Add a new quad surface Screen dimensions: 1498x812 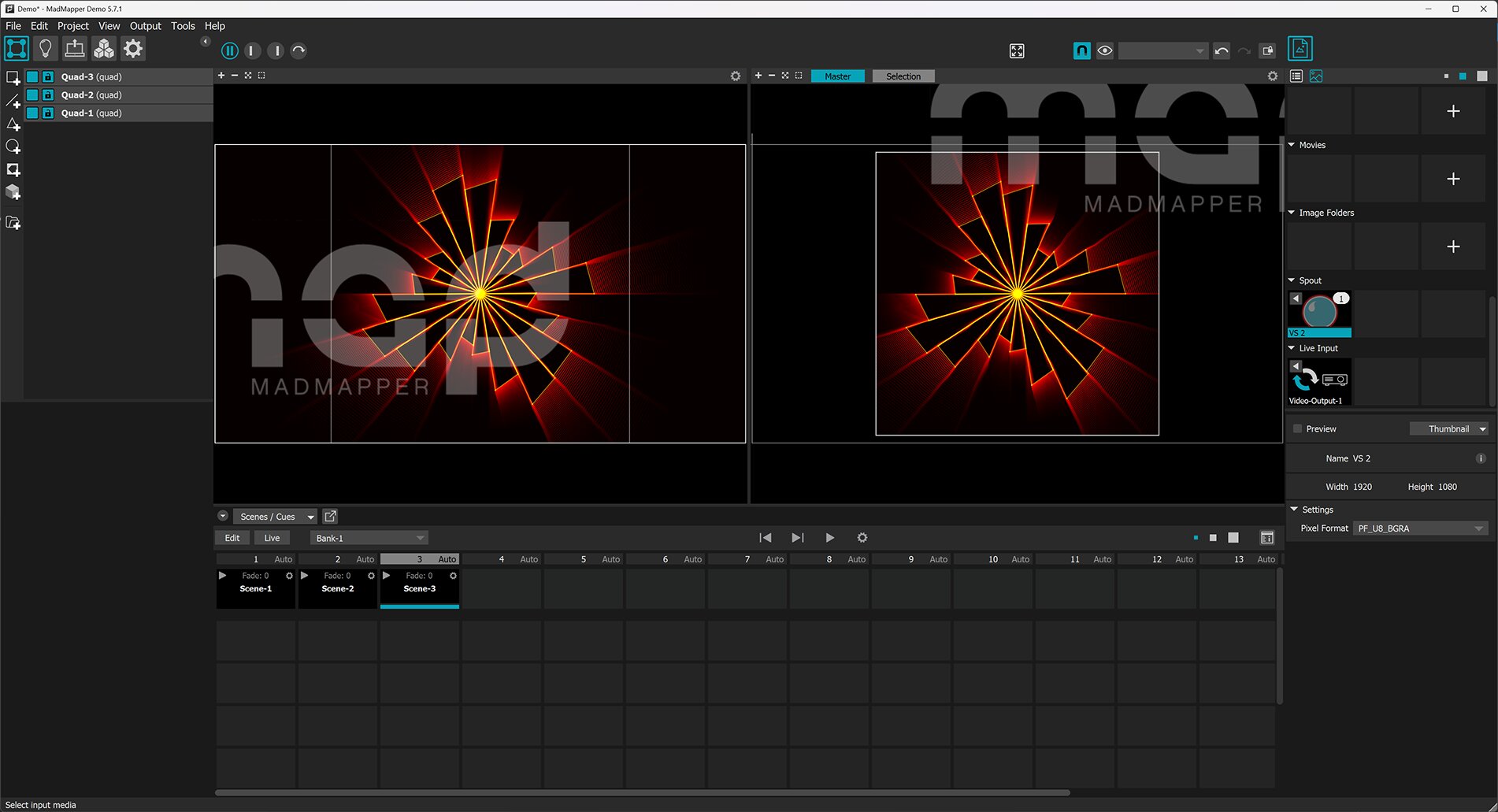pyautogui.click(x=13, y=78)
